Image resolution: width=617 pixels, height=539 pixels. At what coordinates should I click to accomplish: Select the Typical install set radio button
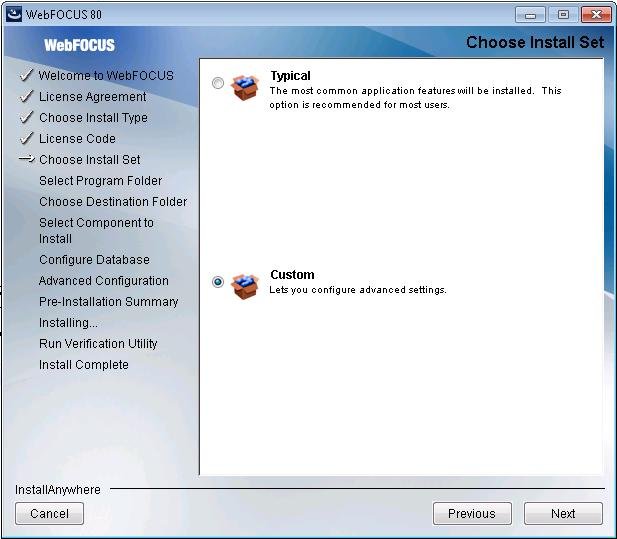218,83
